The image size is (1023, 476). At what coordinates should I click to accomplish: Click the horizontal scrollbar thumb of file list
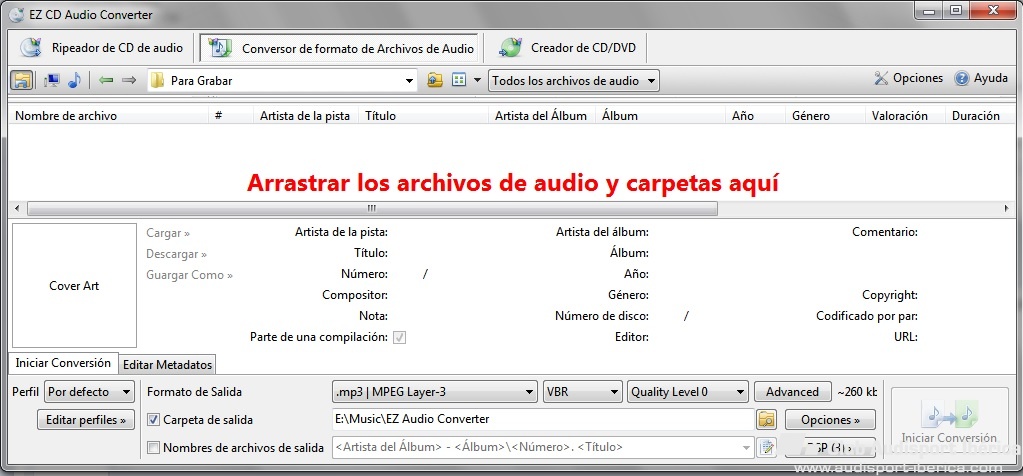[x=372, y=209]
